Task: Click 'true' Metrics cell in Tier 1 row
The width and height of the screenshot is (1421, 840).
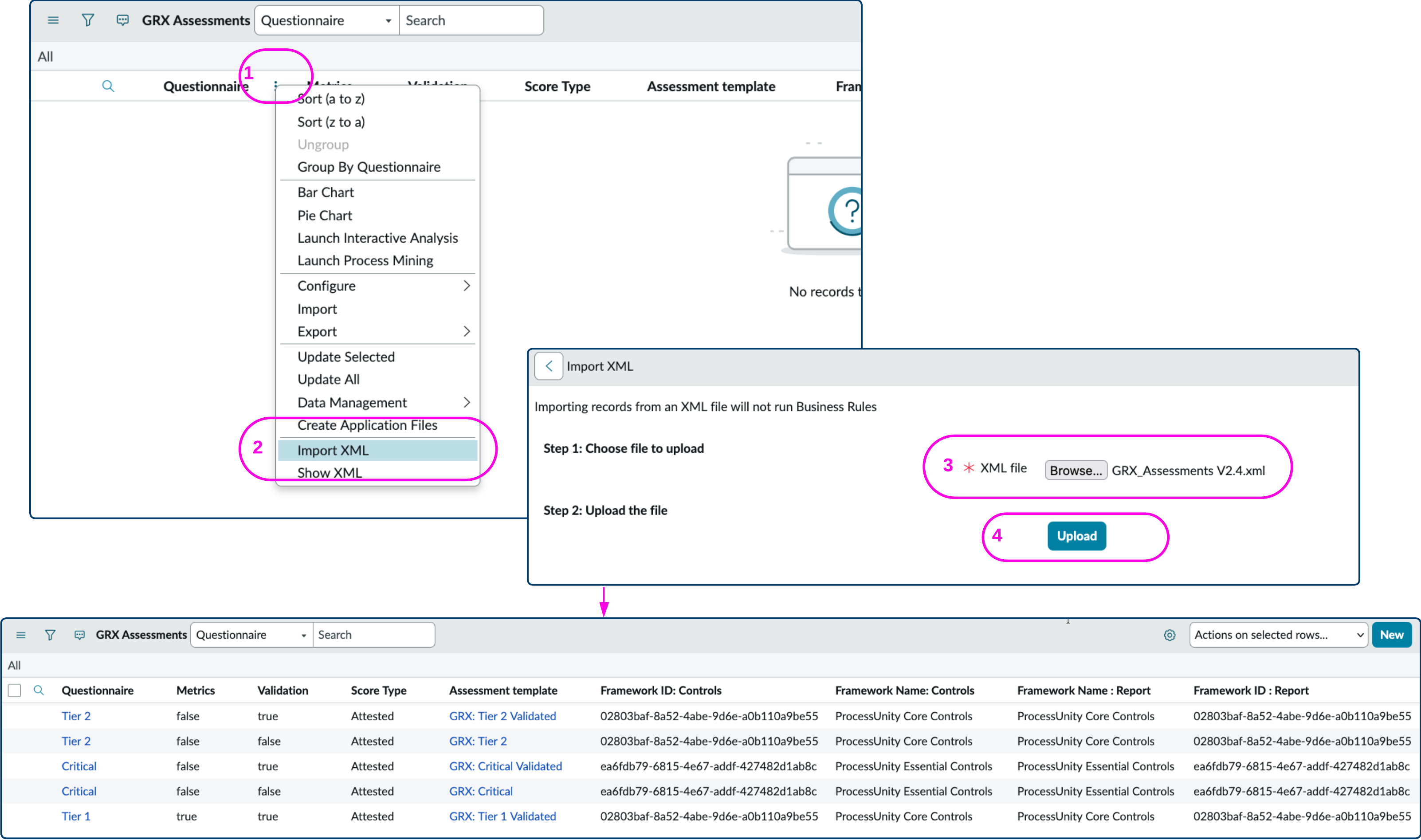Action: (186, 817)
